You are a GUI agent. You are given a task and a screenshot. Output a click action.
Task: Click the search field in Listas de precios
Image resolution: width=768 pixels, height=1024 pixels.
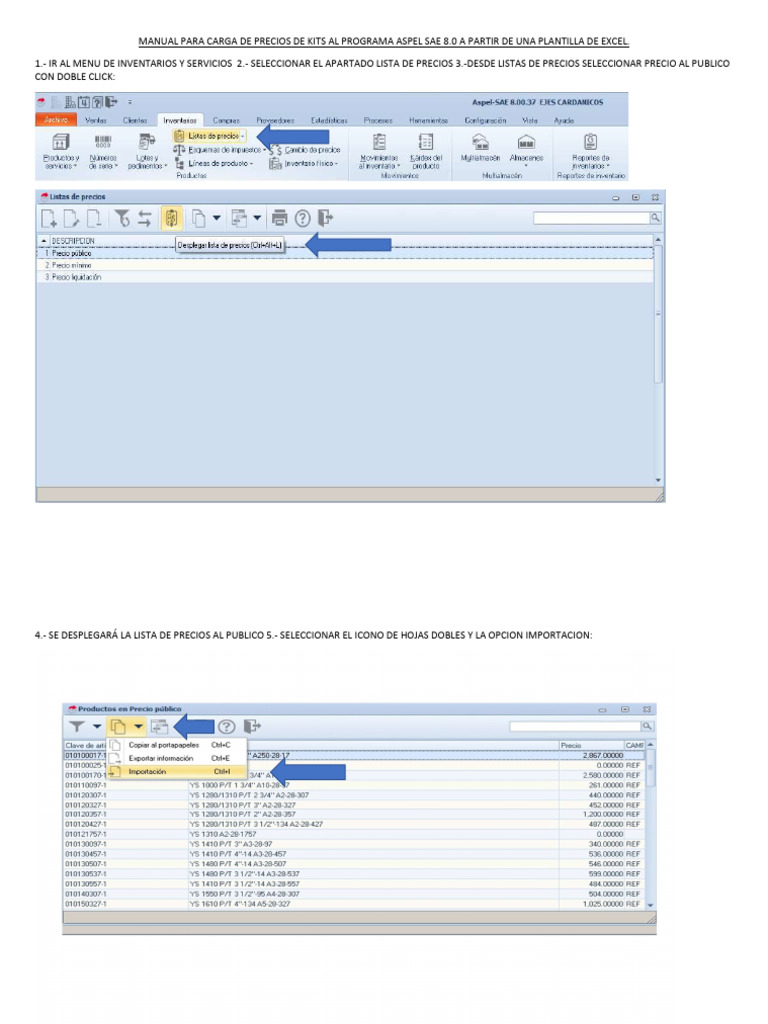[591, 218]
